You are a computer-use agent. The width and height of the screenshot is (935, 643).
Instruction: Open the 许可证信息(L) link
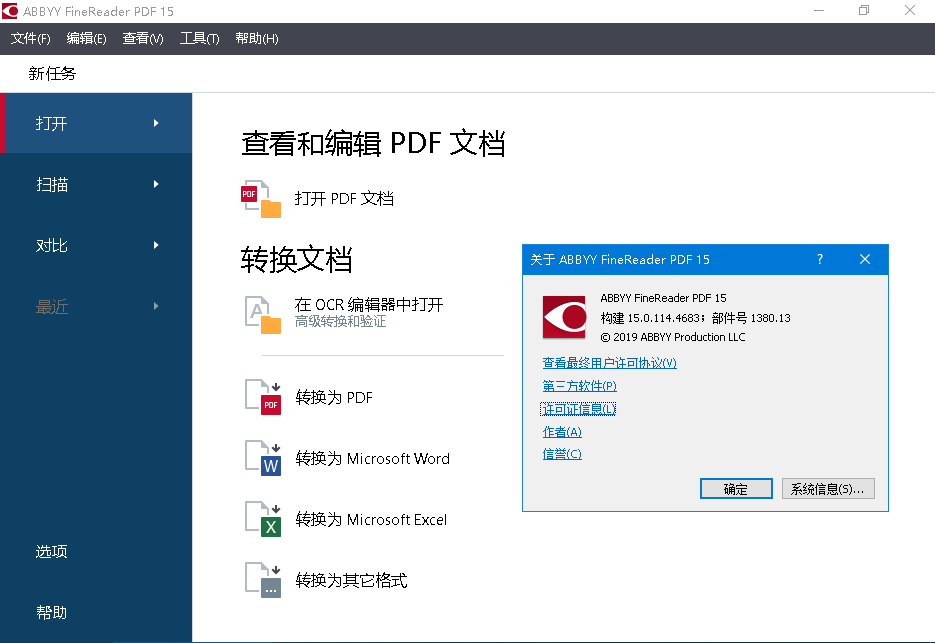tap(578, 409)
